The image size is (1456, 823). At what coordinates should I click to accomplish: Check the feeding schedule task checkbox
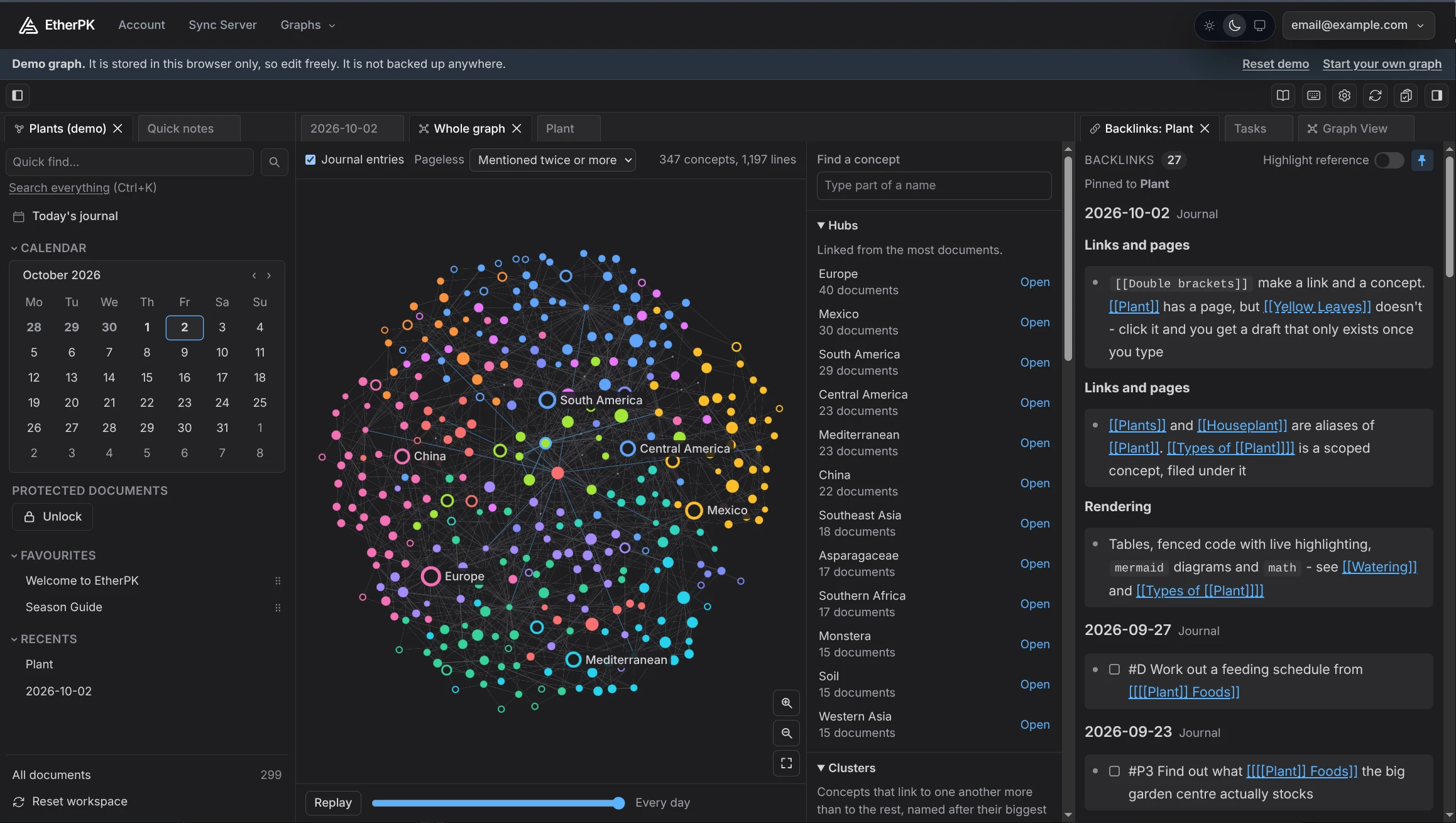point(1114,670)
